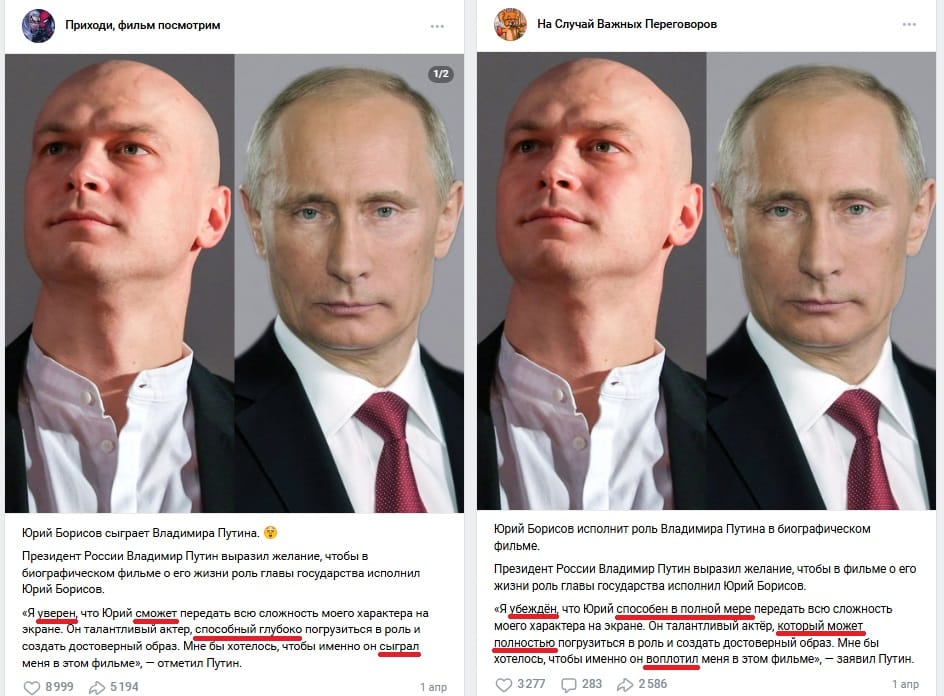The image size is (944, 696).
Task: Open the left post's bald man photo
Action: [120, 283]
